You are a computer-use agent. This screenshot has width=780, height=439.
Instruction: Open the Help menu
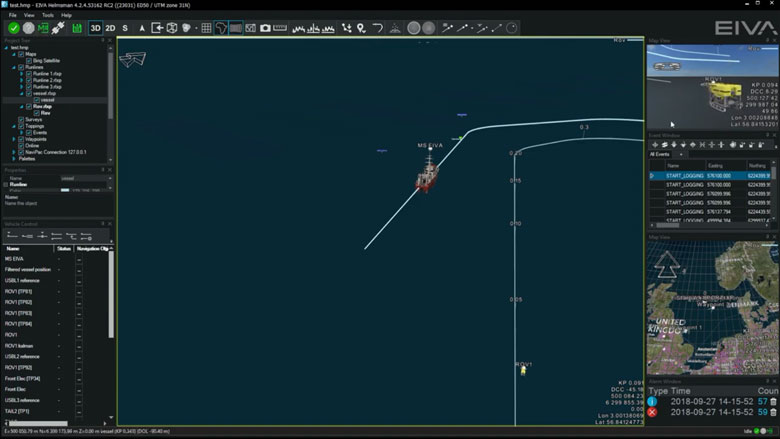pos(66,15)
